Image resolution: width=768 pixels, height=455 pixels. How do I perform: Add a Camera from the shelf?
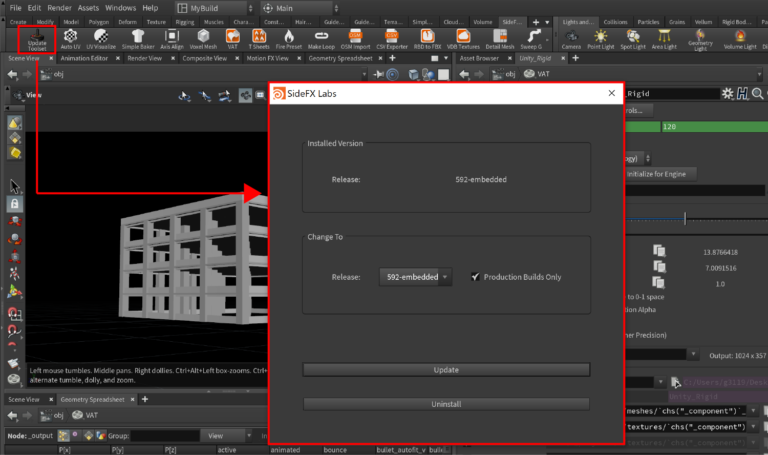coord(571,39)
